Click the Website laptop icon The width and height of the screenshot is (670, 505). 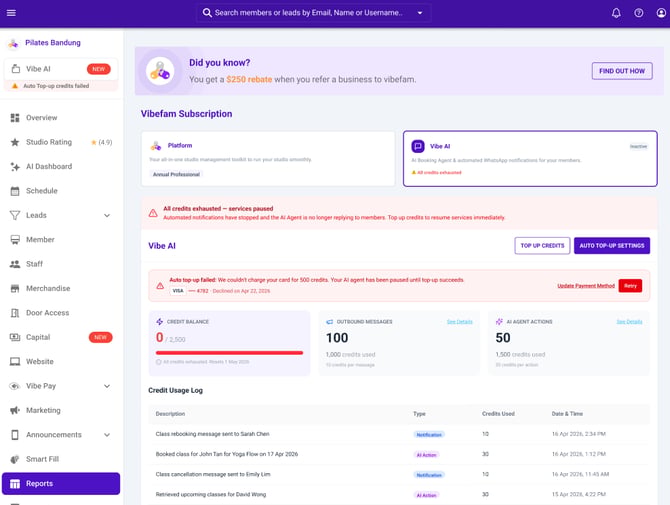[15, 361]
